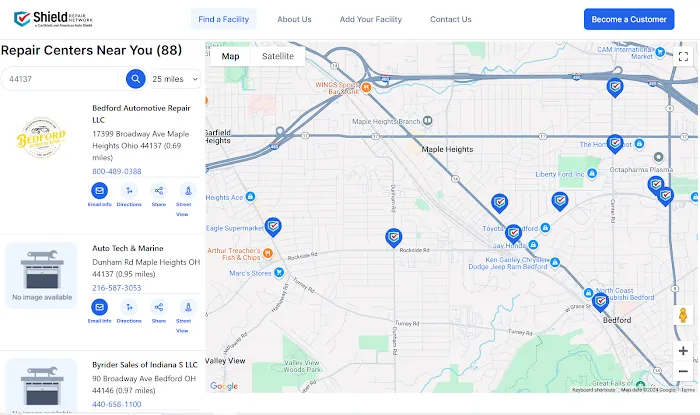Select the Marc's Stores shopping pin

pos(279,272)
